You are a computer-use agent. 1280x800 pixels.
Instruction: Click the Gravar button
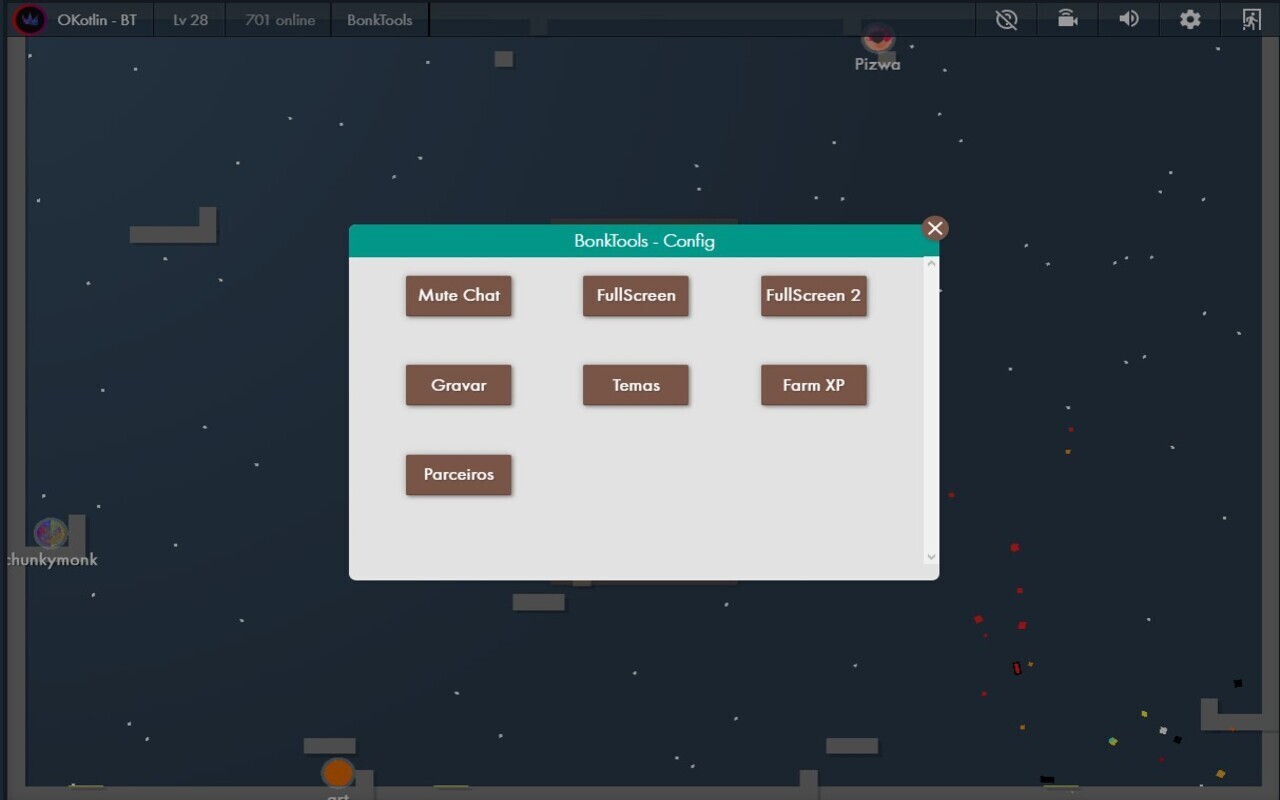459,385
